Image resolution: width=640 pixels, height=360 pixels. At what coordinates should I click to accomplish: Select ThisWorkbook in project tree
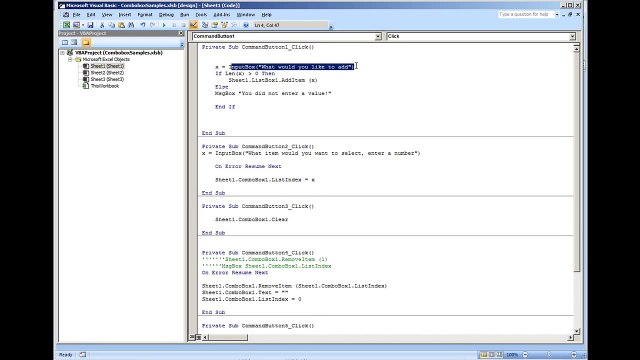click(x=105, y=86)
